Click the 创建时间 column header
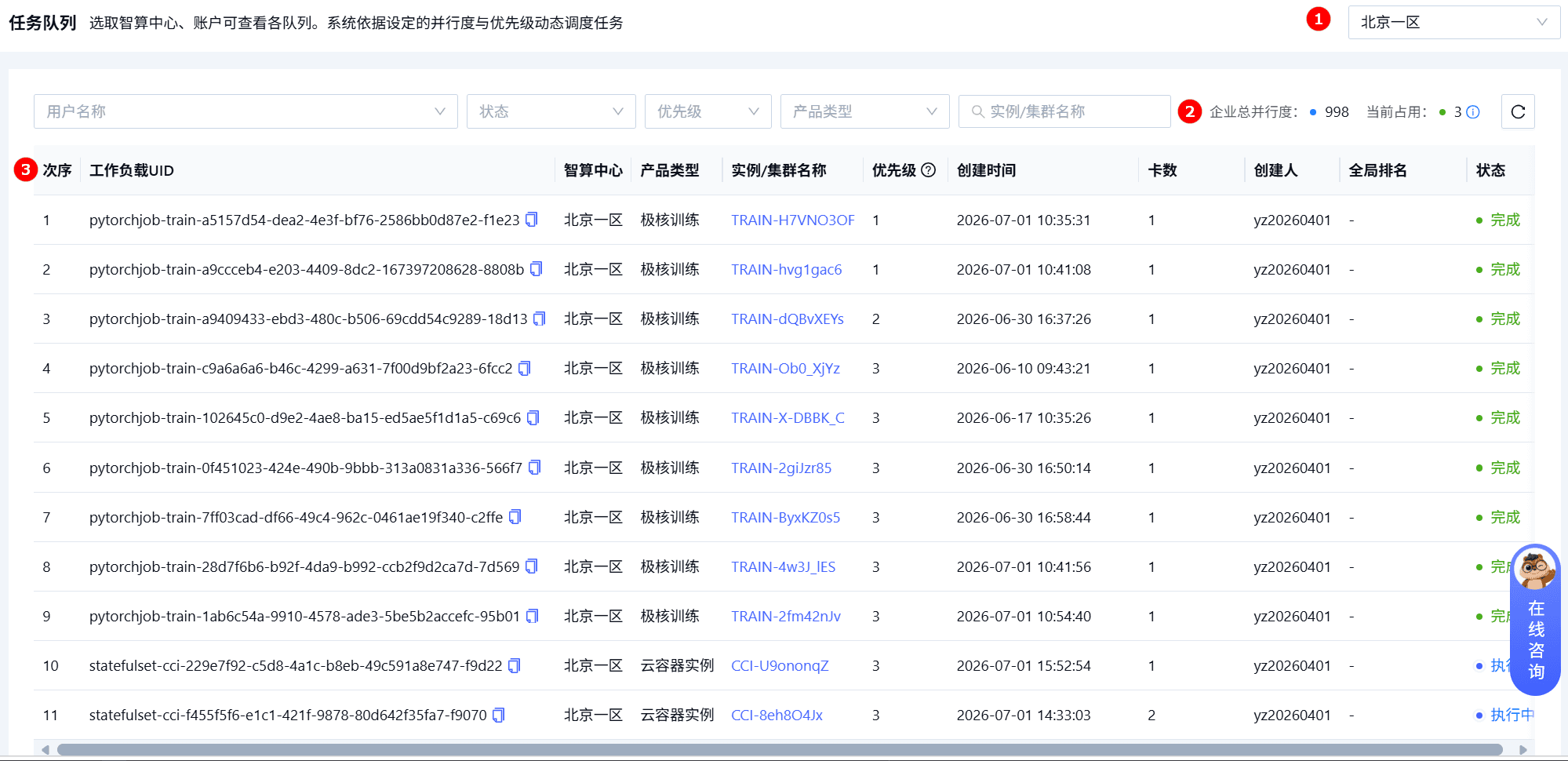Image resolution: width=1568 pixels, height=761 pixels. pos(986,170)
